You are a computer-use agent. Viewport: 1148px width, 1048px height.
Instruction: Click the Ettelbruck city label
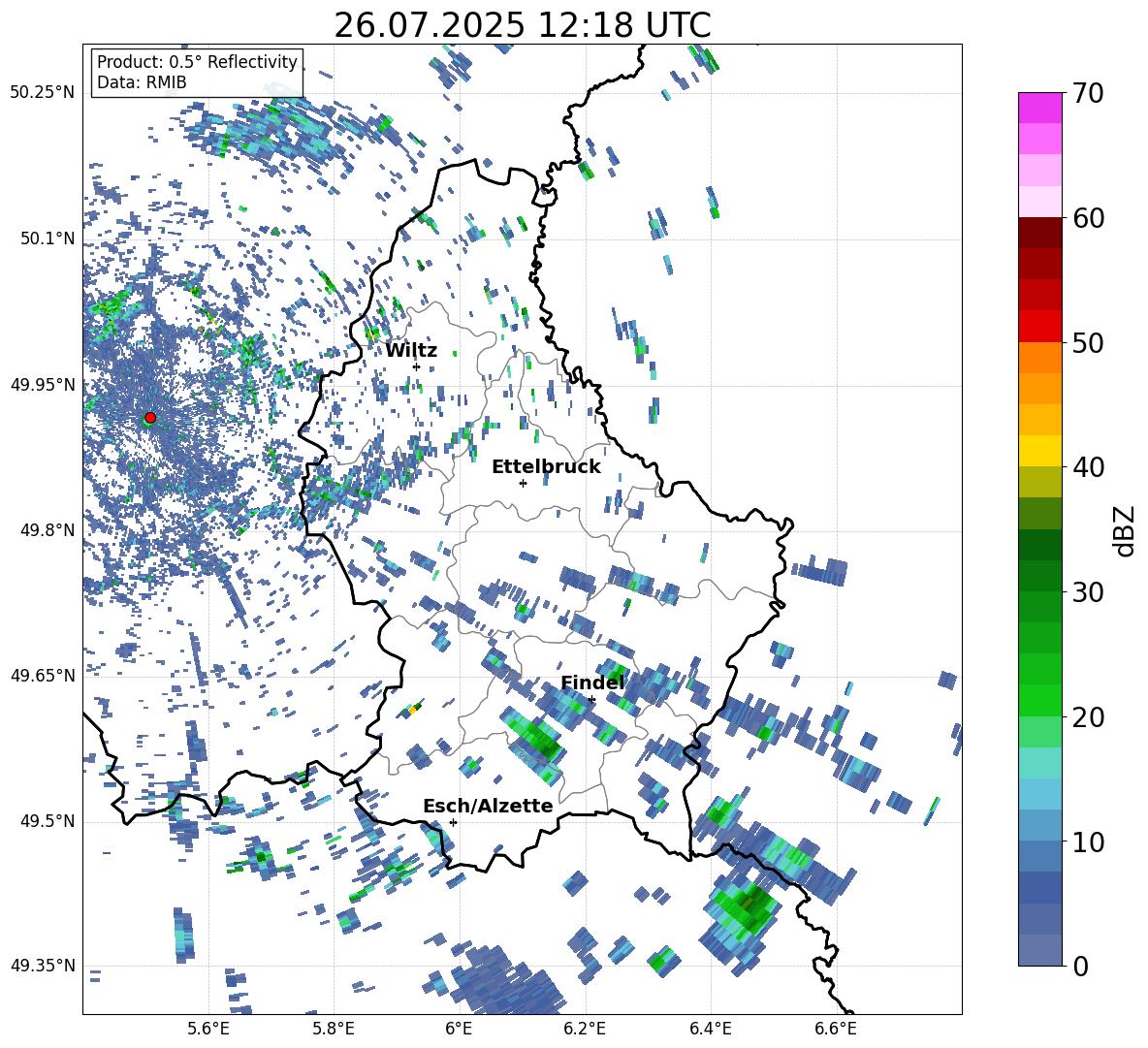[546, 467]
